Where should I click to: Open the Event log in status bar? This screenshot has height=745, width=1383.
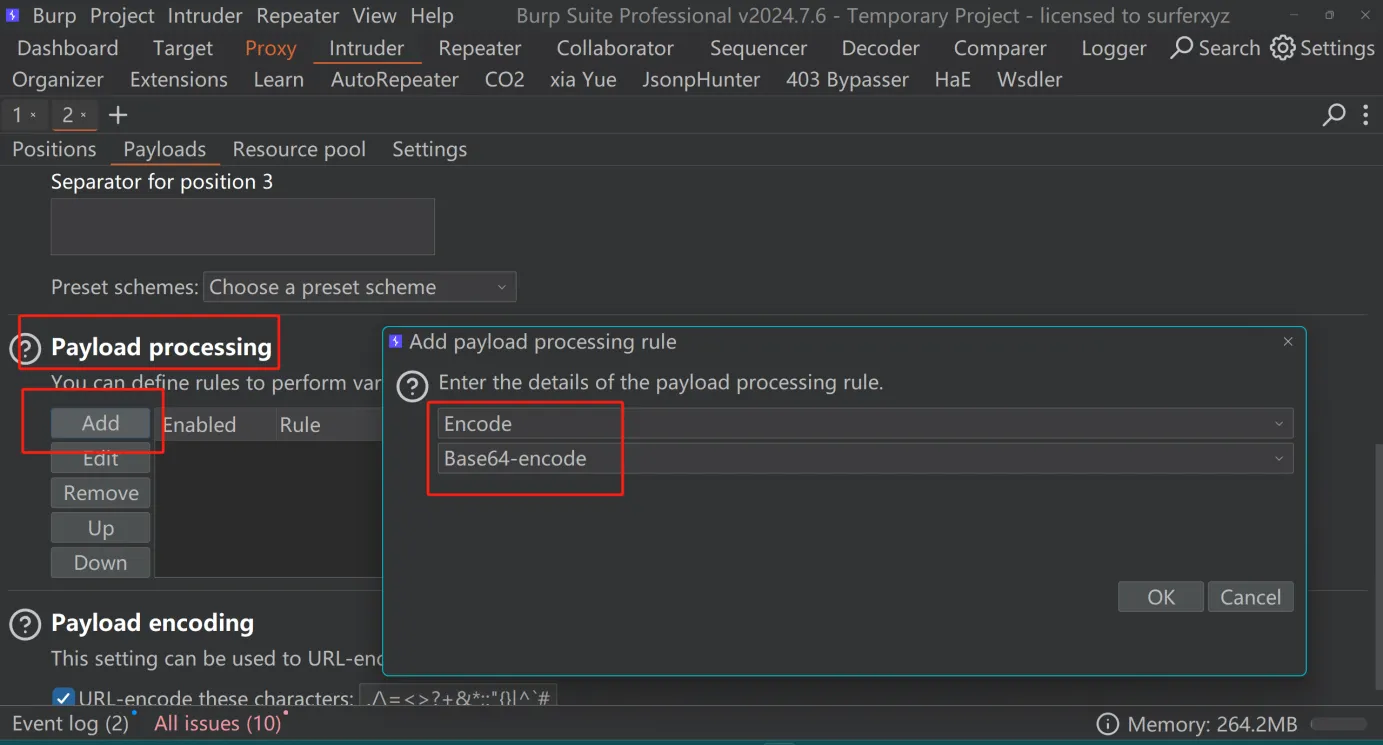pyautogui.click(x=71, y=723)
